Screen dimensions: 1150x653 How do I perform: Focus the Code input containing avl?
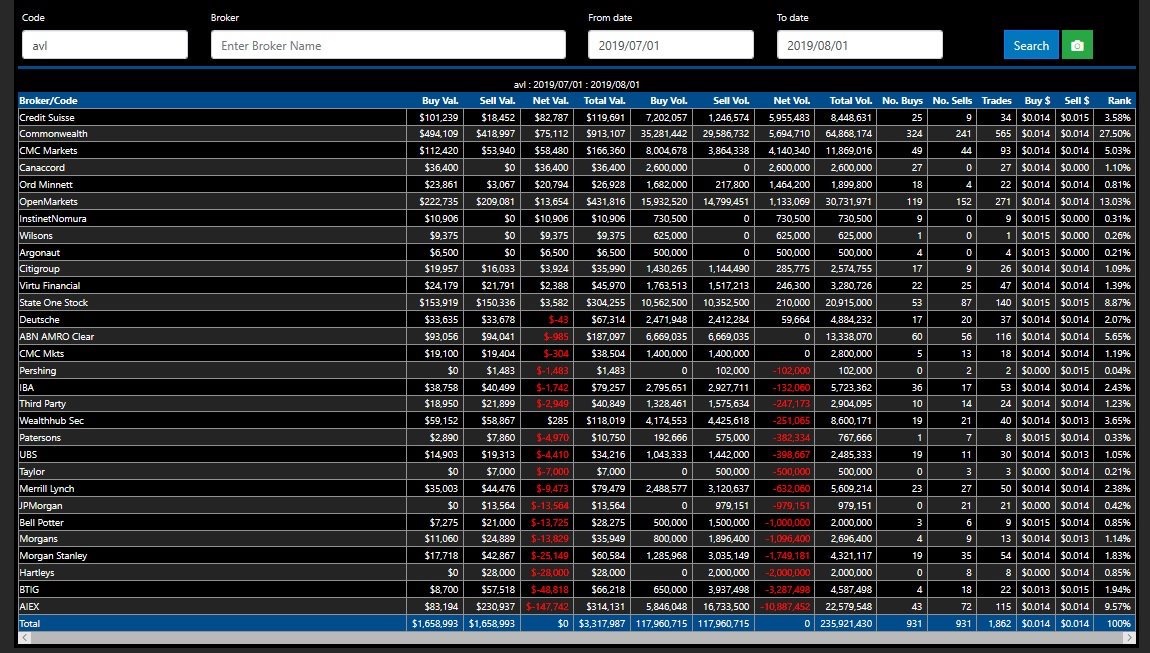pos(105,45)
